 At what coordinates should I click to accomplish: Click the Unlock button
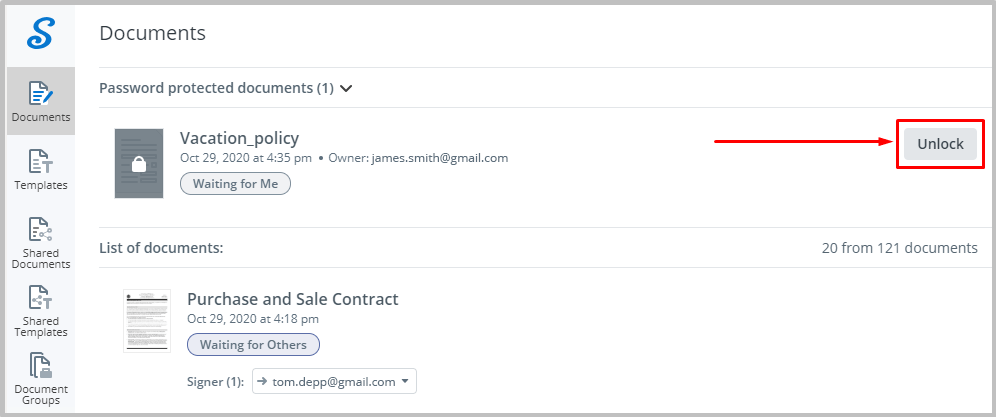[940, 144]
